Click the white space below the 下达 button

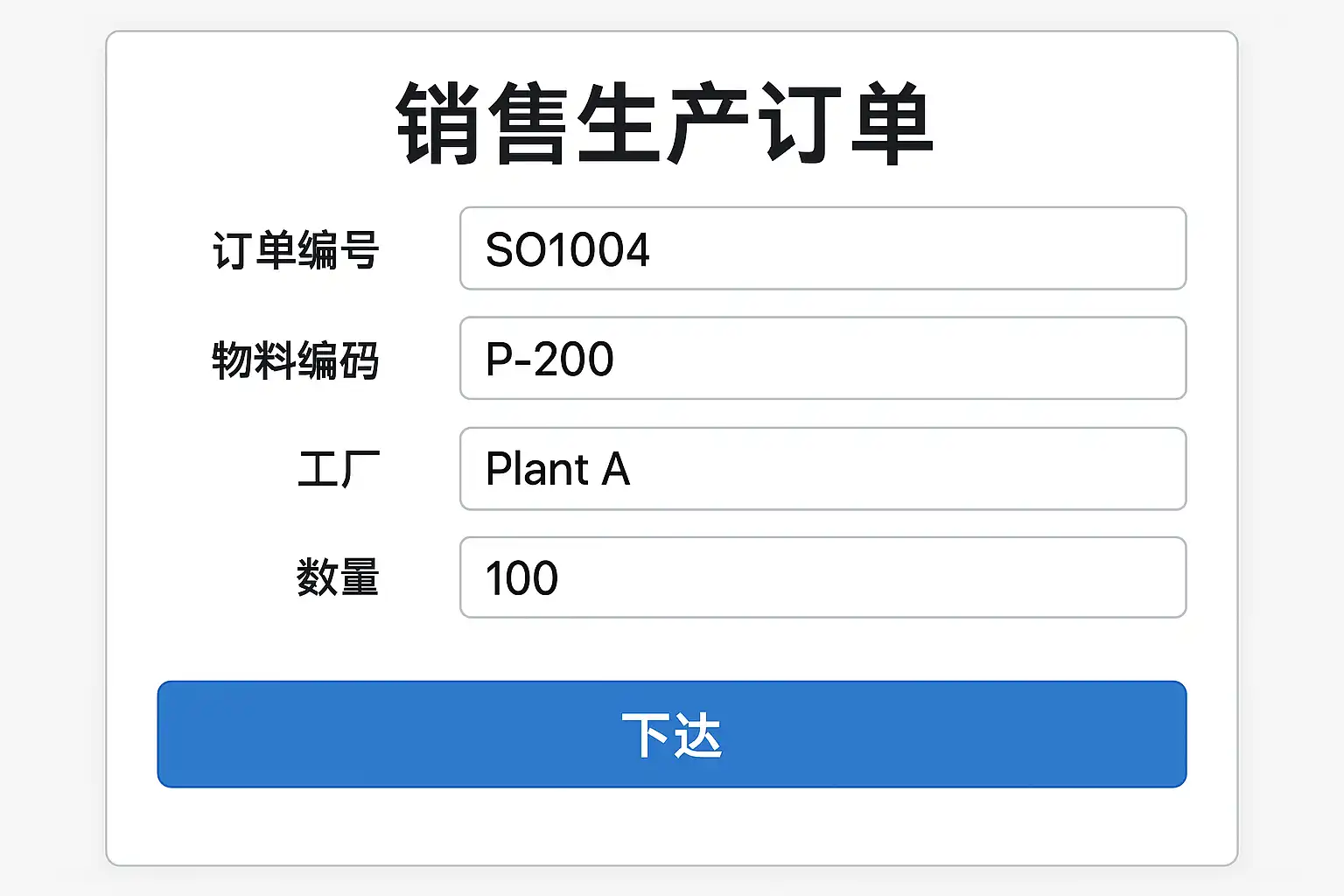(x=671, y=826)
